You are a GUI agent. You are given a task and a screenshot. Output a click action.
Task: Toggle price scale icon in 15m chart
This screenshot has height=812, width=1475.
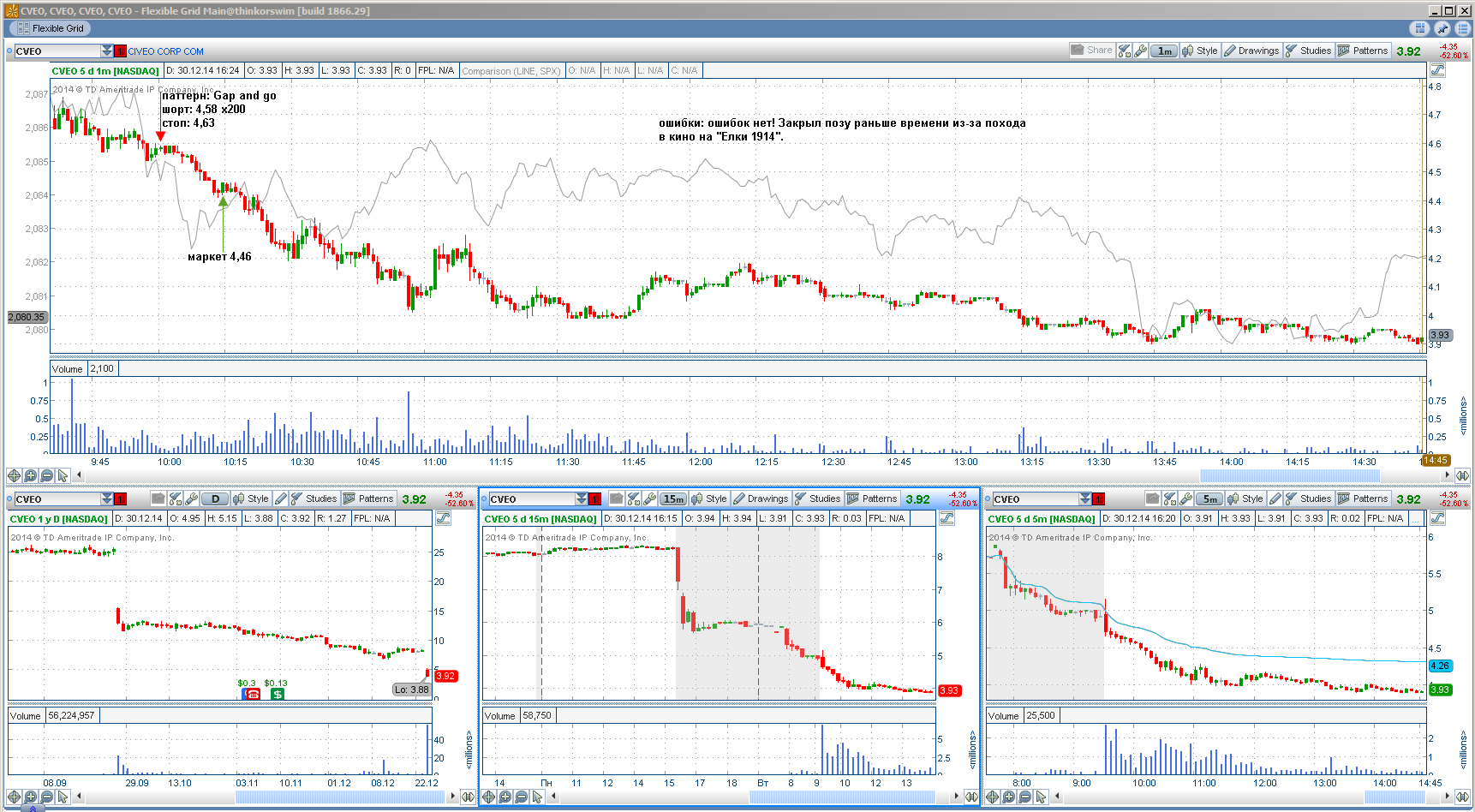click(x=947, y=518)
